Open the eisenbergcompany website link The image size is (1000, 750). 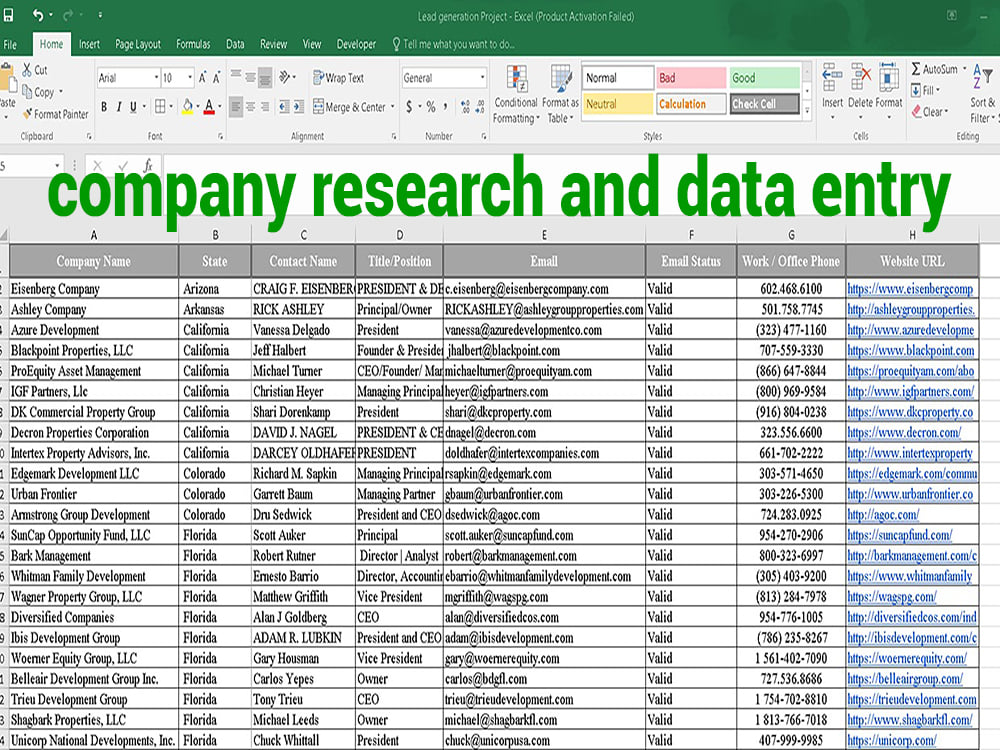point(910,289)
